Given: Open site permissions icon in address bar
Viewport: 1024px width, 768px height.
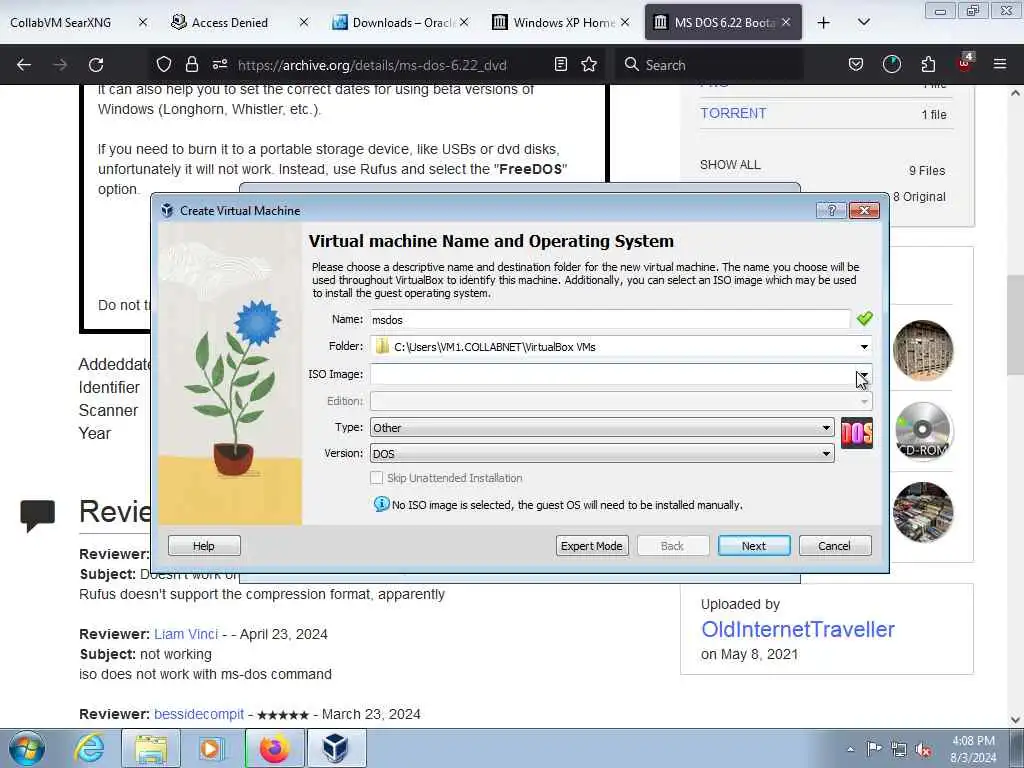Looking at the screenshot, I should click(219, 64).
